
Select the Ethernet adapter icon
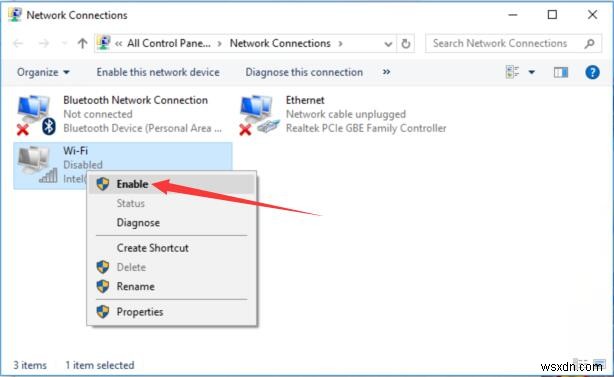[x=259, y=114]
